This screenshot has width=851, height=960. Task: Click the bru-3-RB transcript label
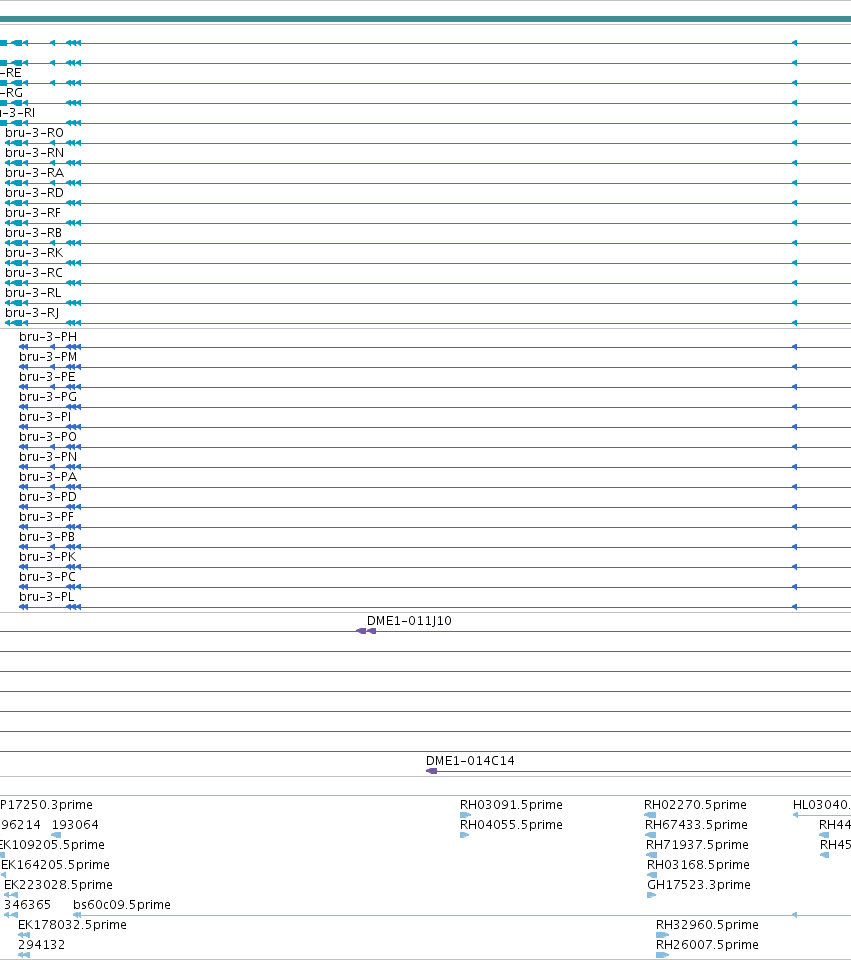pyautogui.click(x=34, y=233)
